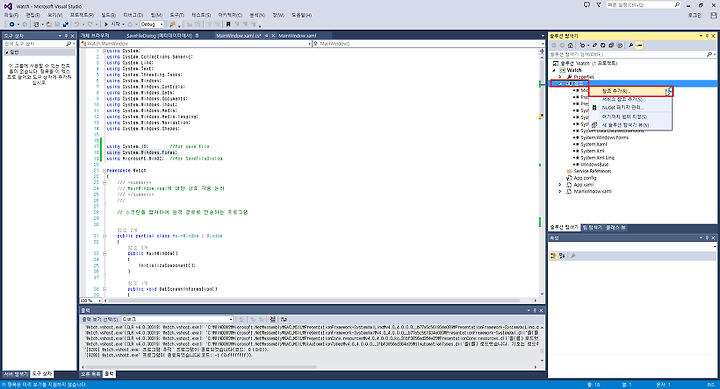This screenshot has height=389, width=720.
Task: Open the 빌드(B) menu
Action: pyautogui.click(x=108, y=15)
